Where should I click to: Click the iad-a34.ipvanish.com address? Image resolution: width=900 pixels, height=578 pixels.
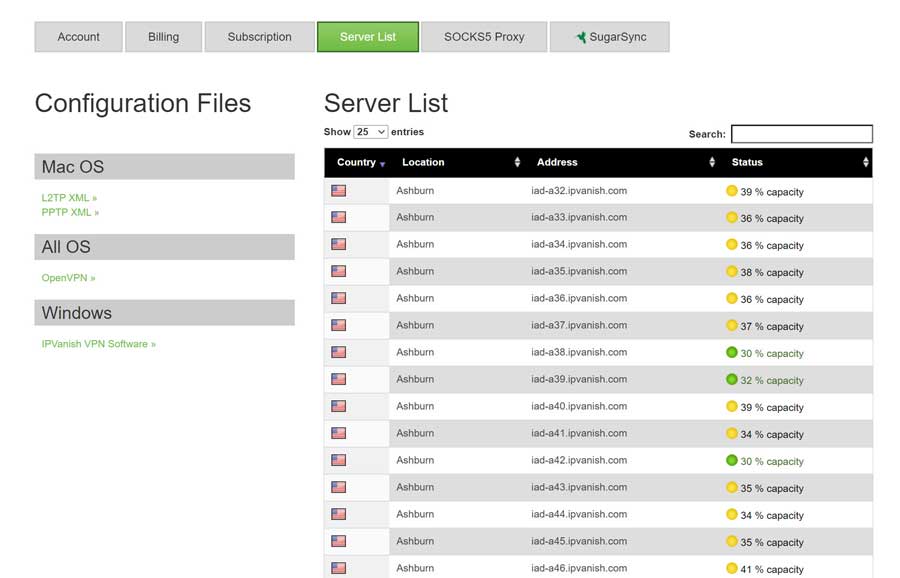579,245
